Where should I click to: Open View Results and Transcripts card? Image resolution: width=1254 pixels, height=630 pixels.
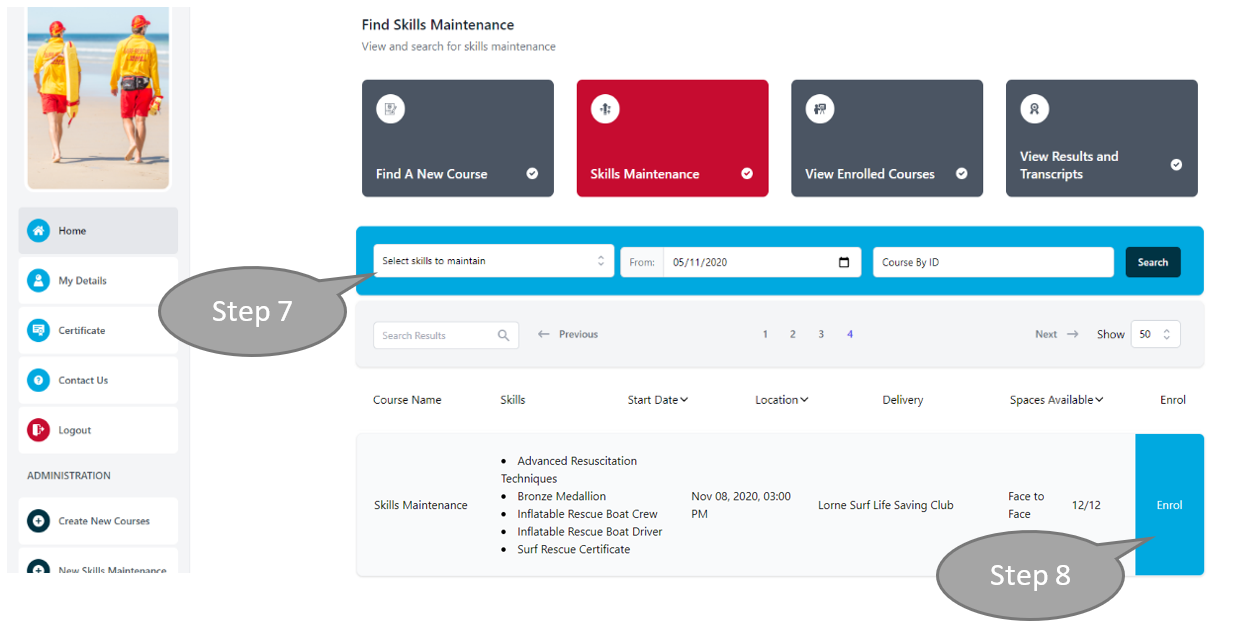tap(1101, 138)
